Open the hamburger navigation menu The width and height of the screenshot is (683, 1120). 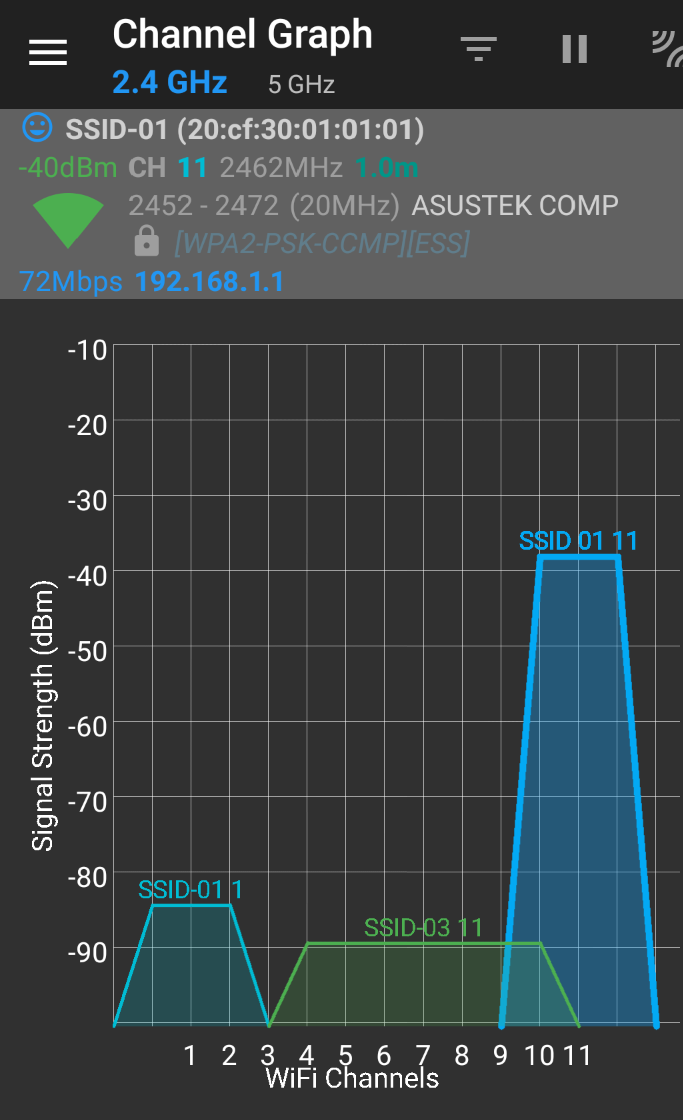tap(48, 52)
